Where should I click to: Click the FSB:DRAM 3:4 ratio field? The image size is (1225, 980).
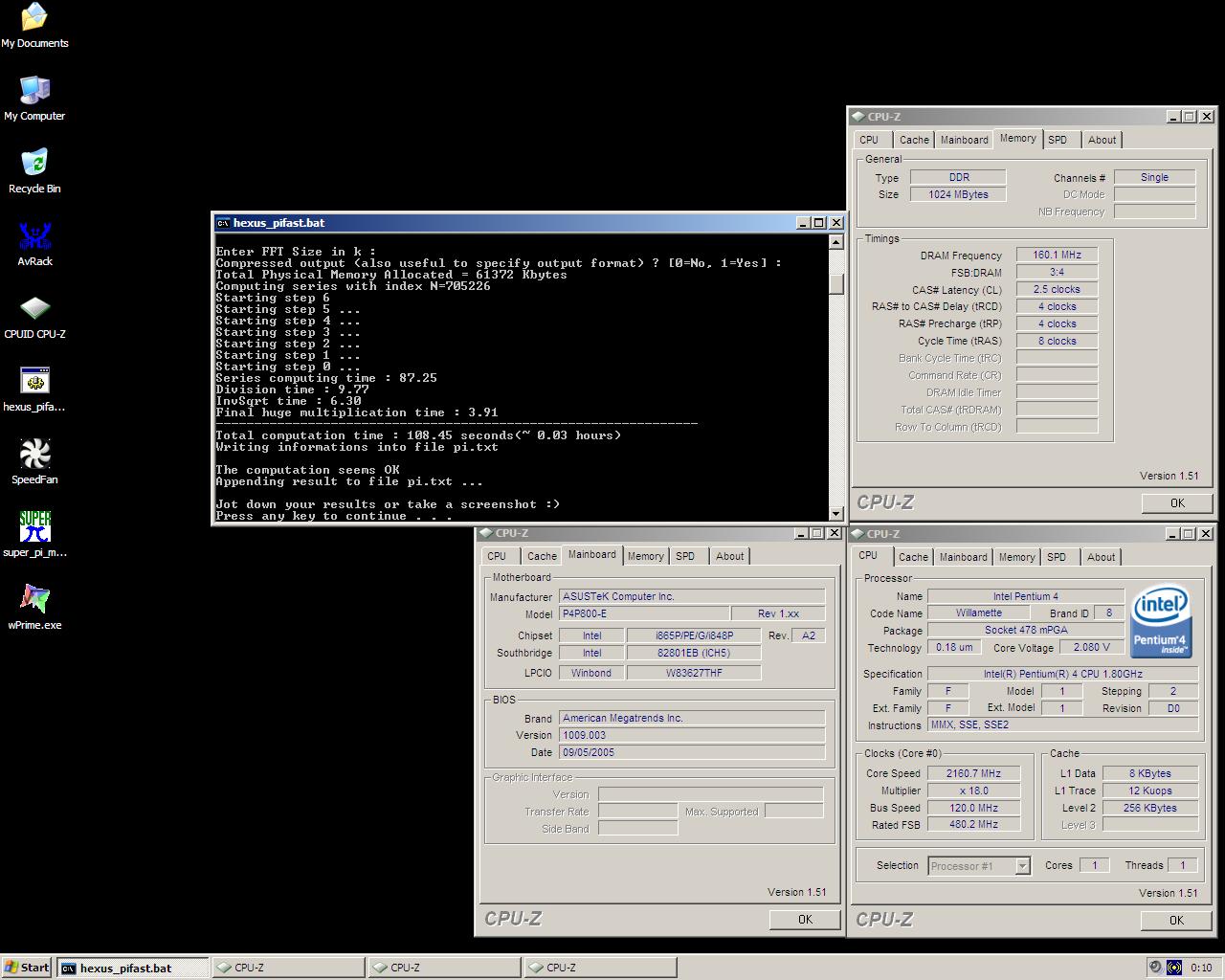click(x=1057, y=272)
